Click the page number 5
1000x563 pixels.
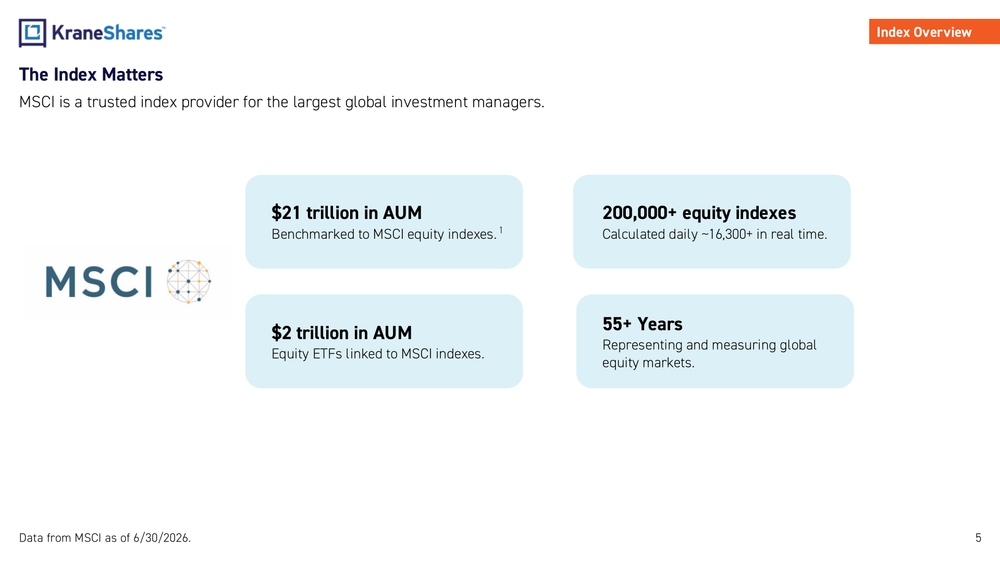tap(978, 537)
